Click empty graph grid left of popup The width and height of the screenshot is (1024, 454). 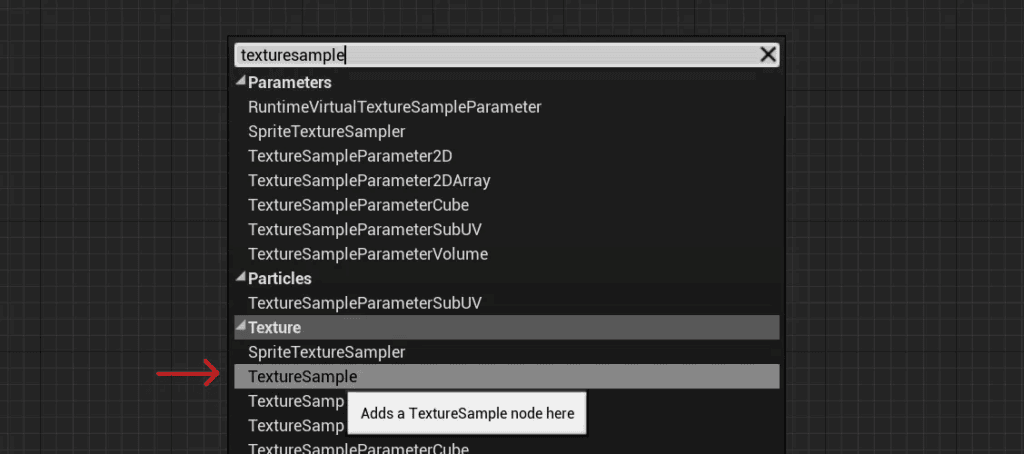(111, 229)
